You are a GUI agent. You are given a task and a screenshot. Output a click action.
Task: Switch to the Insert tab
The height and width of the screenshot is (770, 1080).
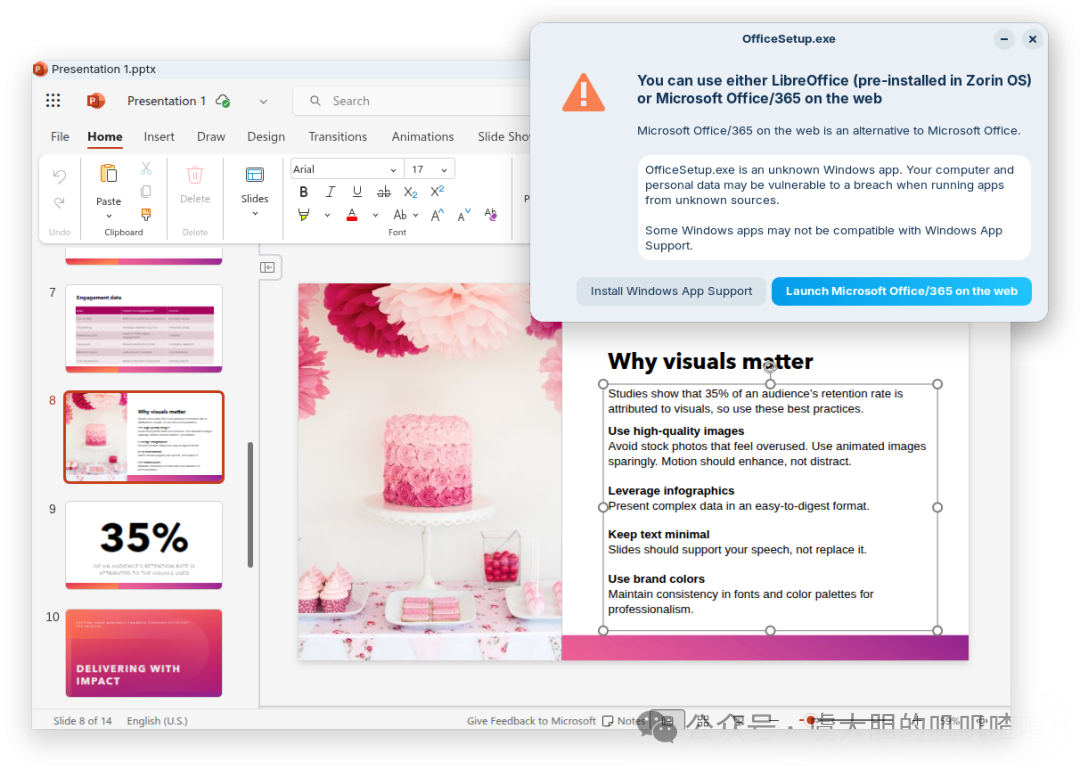pos(159,136)
